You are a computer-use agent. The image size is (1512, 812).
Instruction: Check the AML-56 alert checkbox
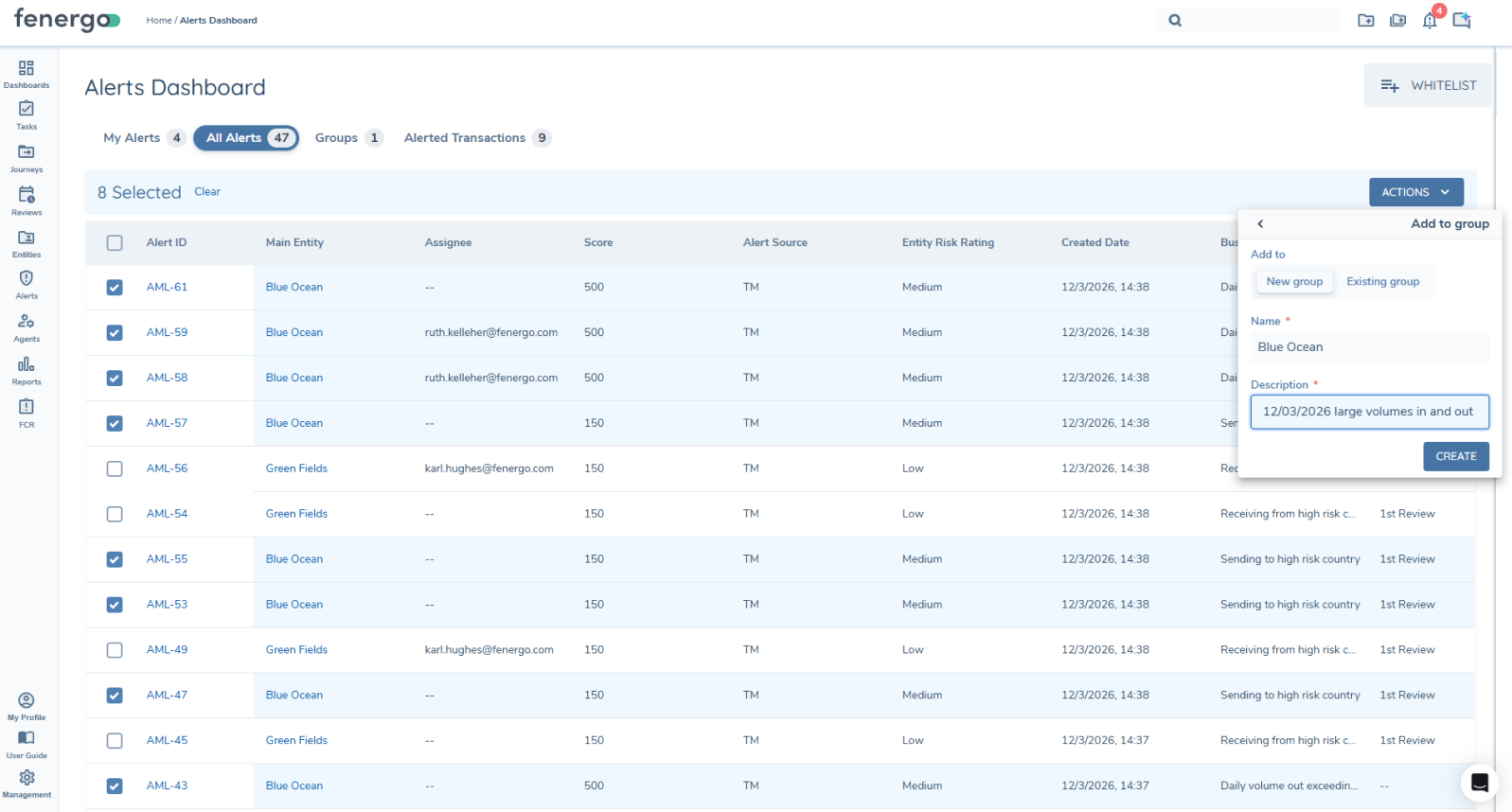(115, 468)
